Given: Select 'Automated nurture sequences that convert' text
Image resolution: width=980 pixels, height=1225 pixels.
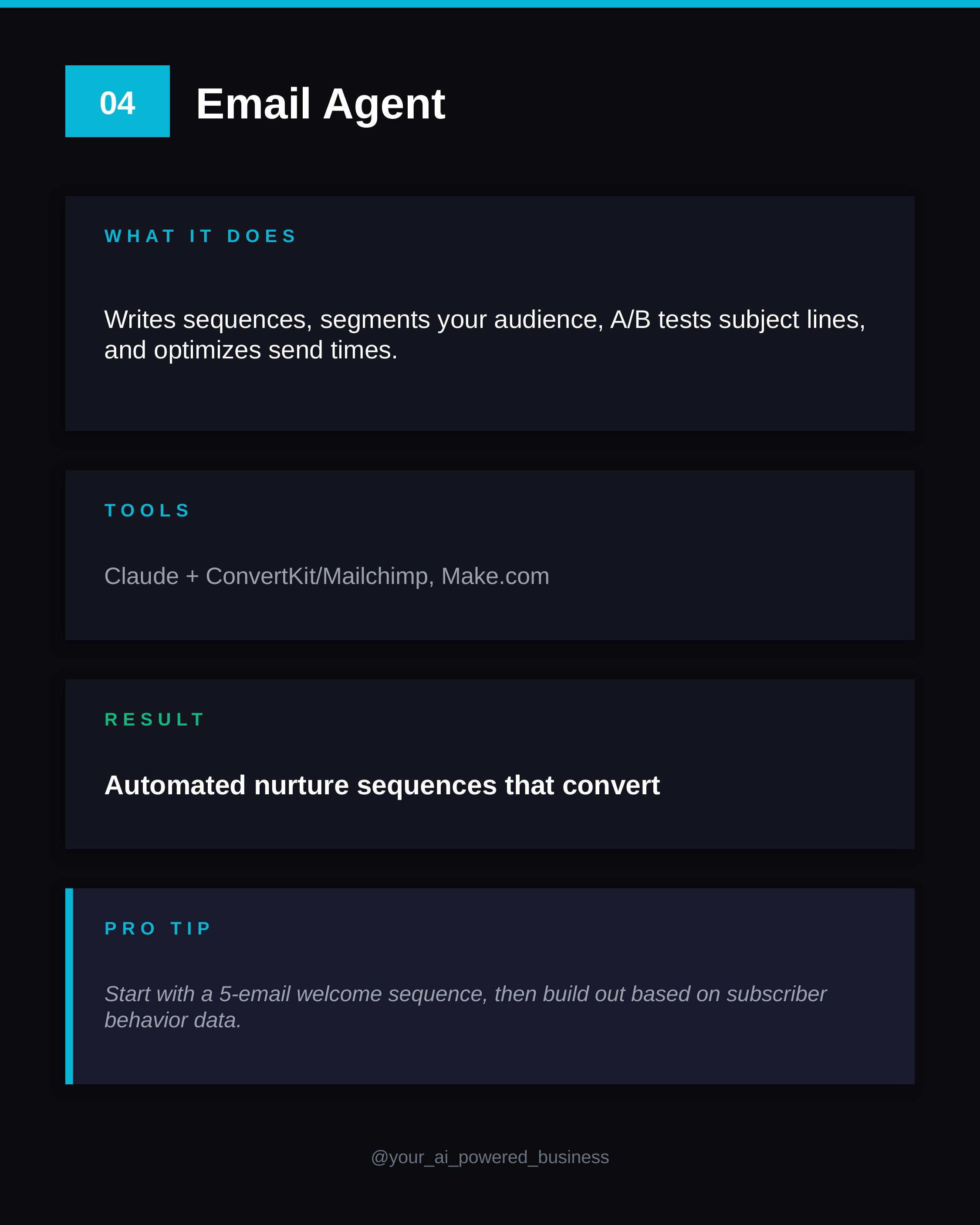Looking at the screenshot, I should [382, 785].
